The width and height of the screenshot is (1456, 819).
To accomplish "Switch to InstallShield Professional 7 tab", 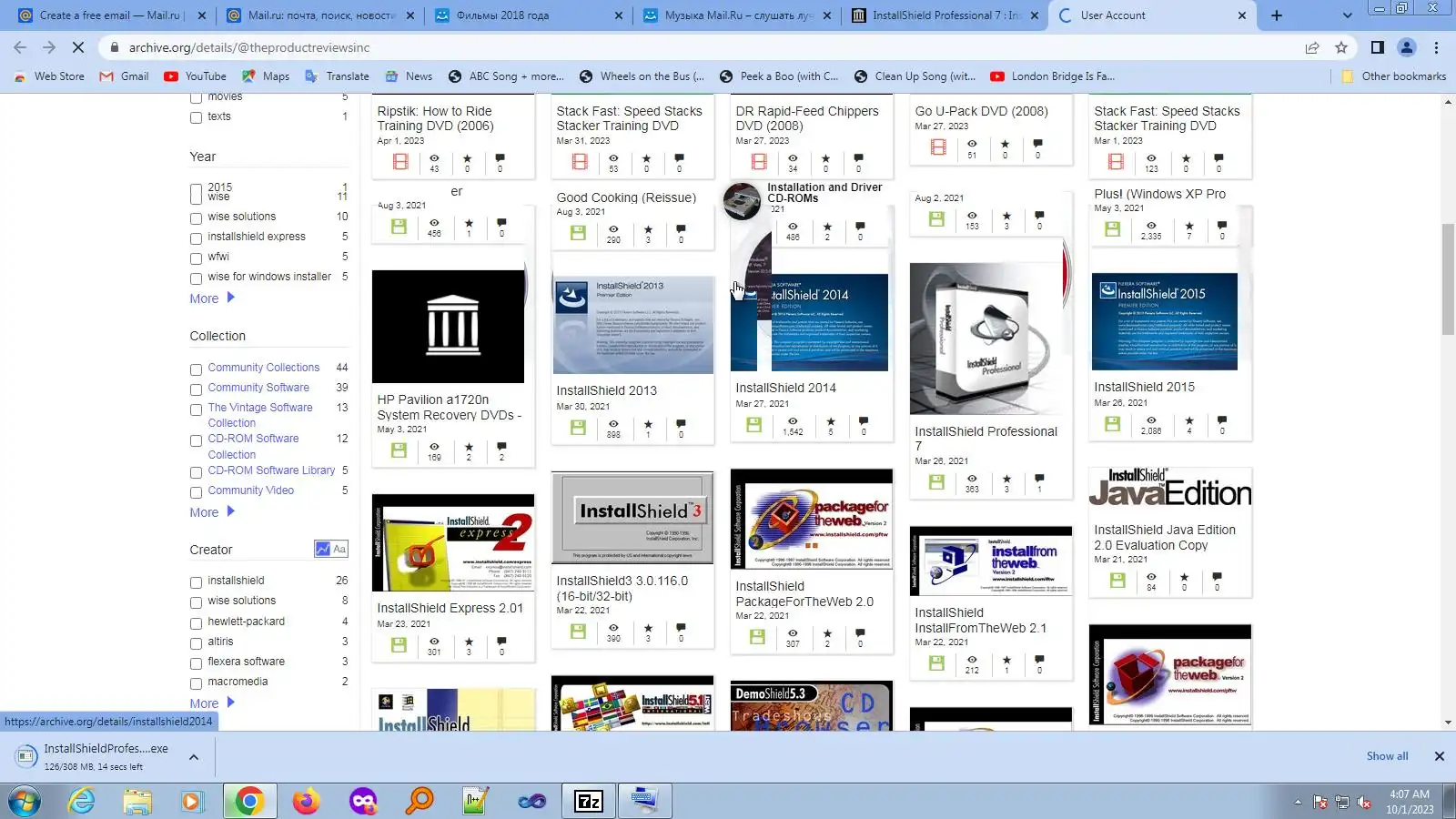I will [945, 15].
